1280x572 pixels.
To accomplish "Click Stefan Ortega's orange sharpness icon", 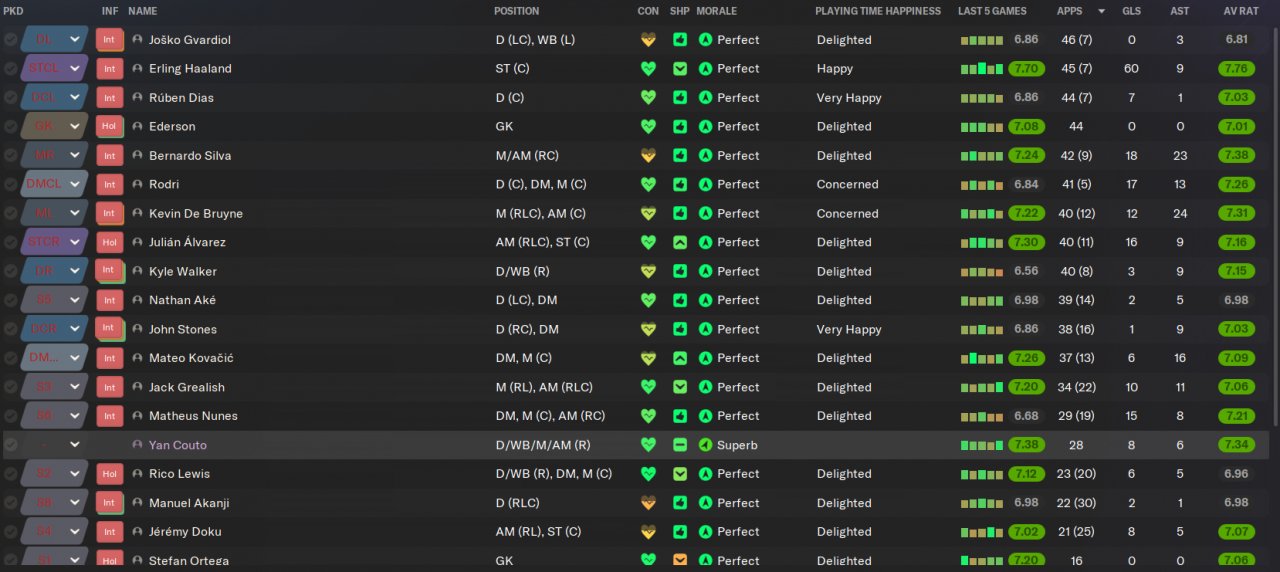I will point(680,560).
